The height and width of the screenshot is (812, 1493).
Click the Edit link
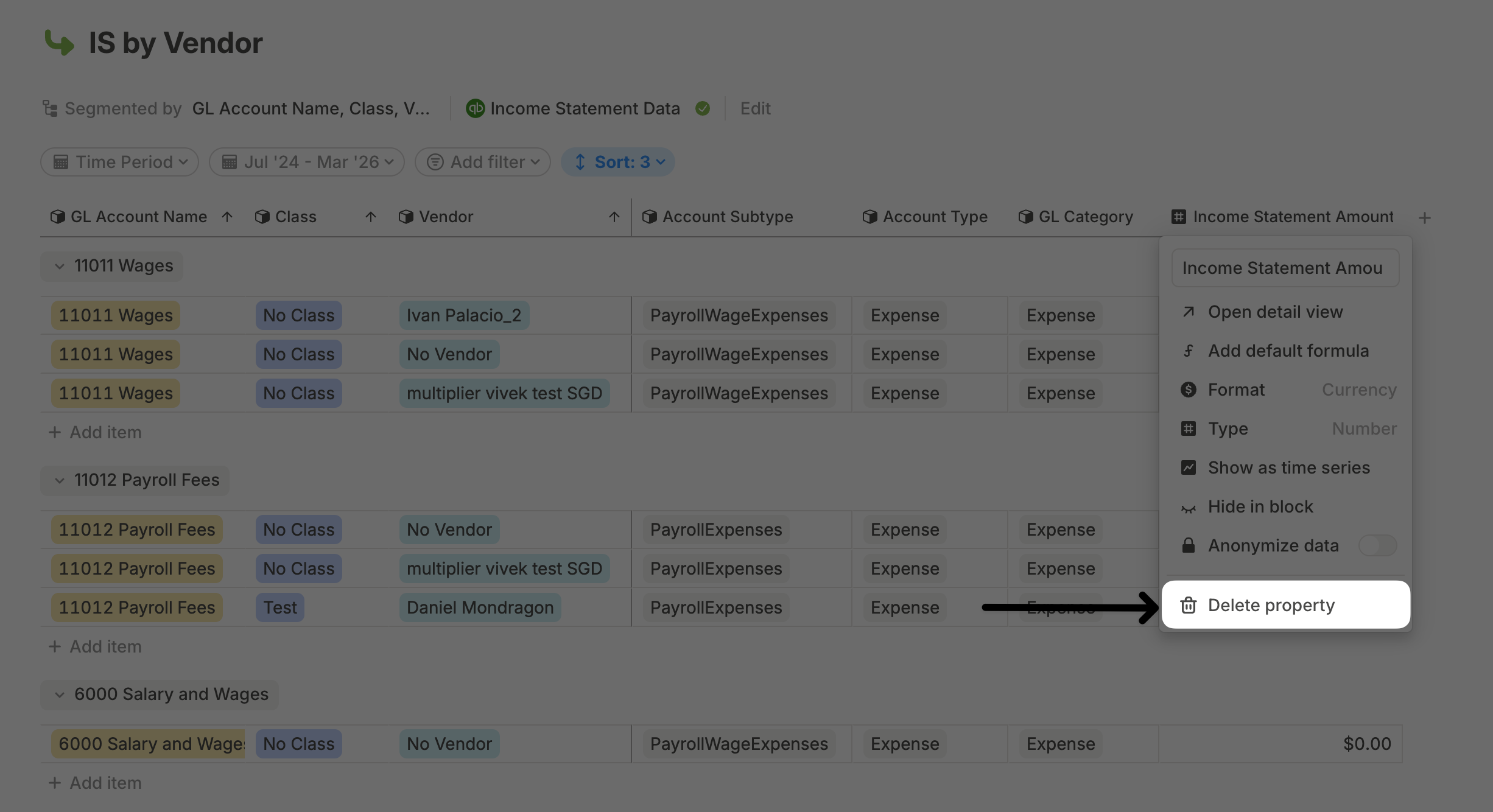[x=755, y=108]
